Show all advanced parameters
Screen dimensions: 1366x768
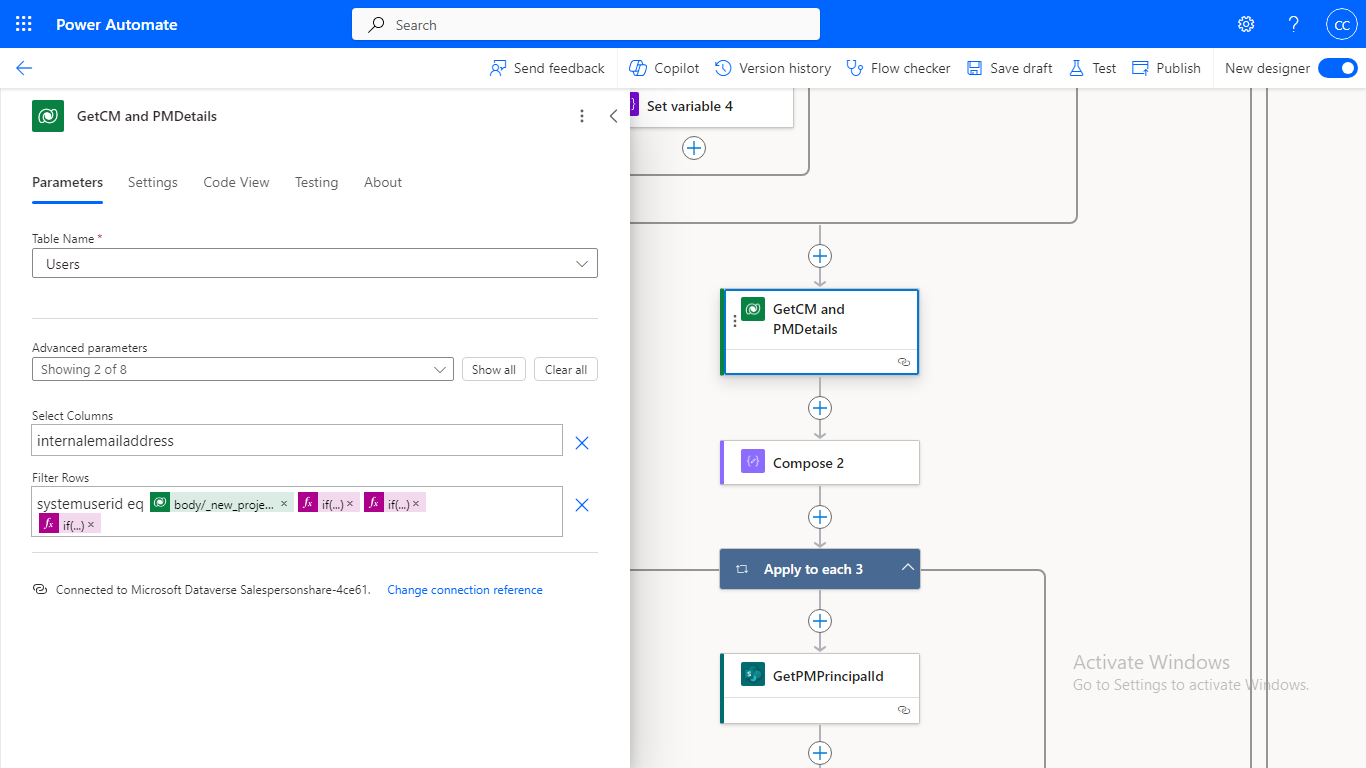click(x=493, y=369)
